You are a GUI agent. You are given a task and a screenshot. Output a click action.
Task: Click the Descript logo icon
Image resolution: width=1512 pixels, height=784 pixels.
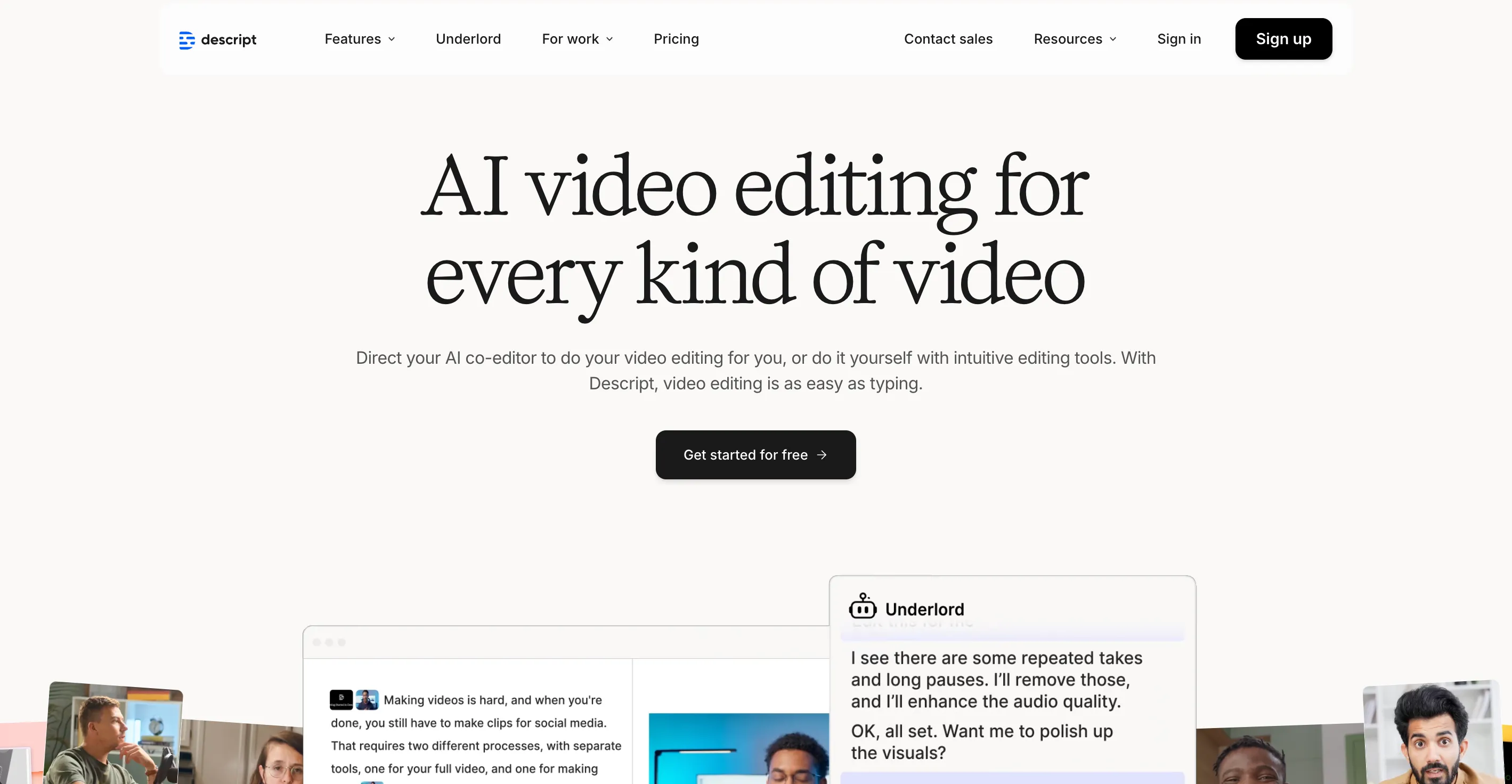tap(186, 40)
